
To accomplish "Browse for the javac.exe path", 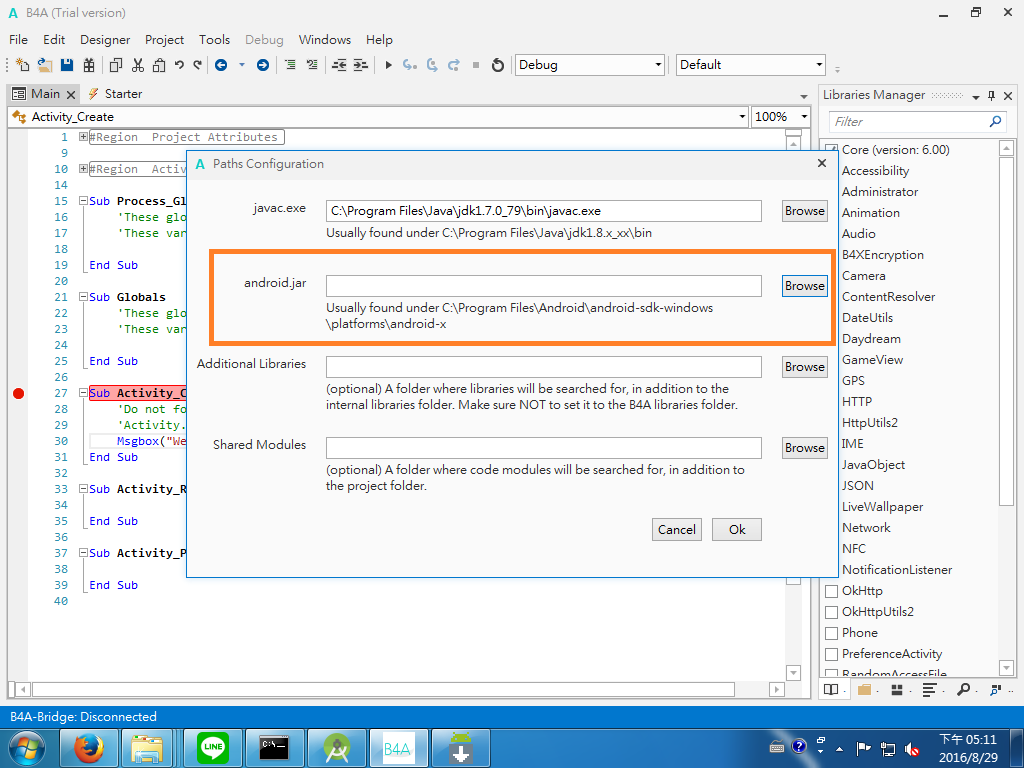I will coord(805,211).
